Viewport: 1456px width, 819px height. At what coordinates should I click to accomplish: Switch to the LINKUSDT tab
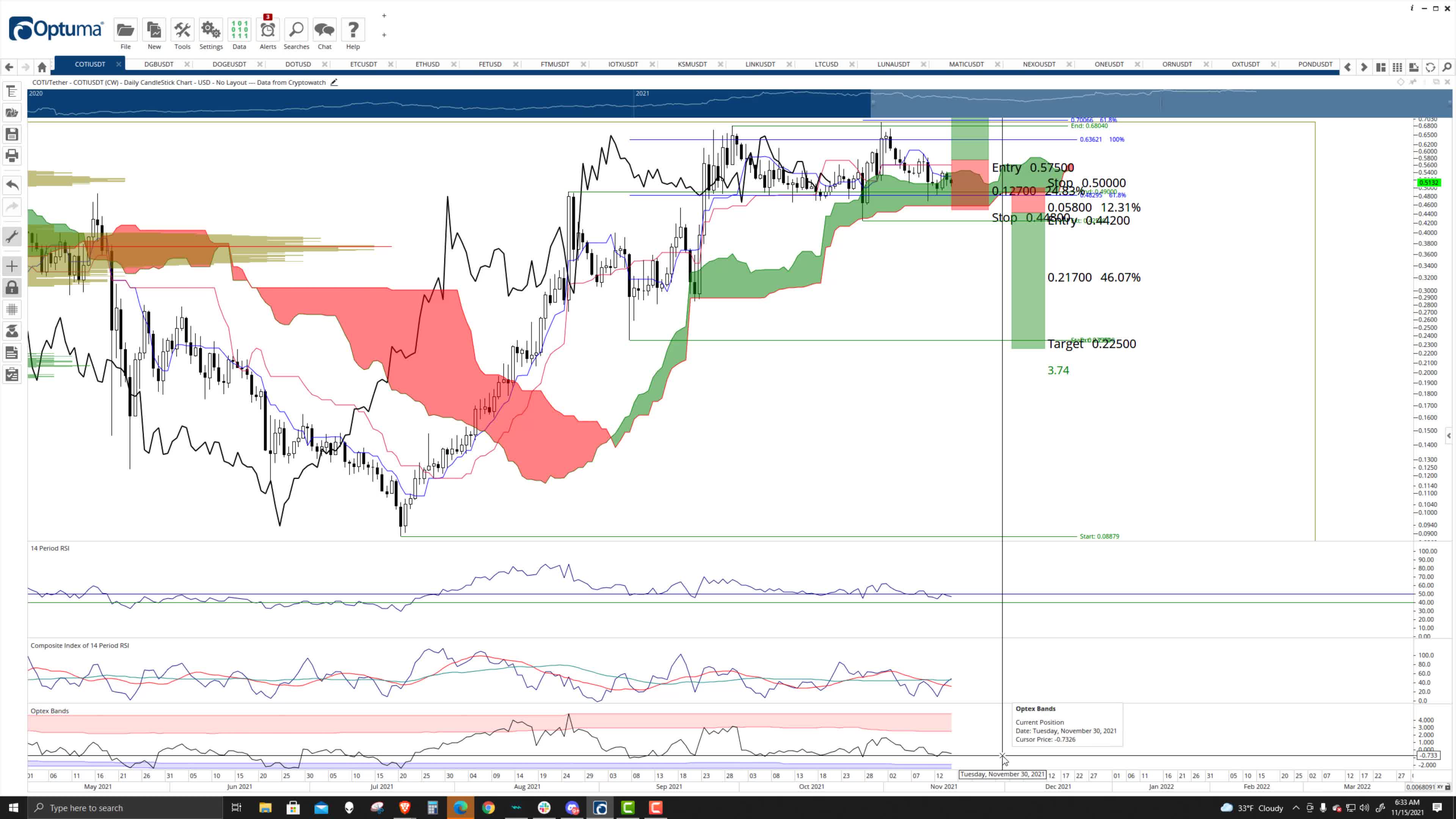759,64
